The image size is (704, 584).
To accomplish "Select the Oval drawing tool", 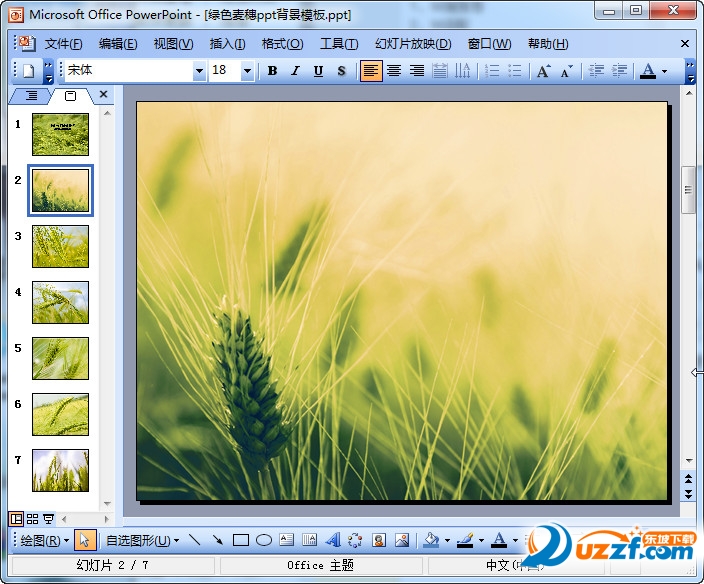I will 264,540.
